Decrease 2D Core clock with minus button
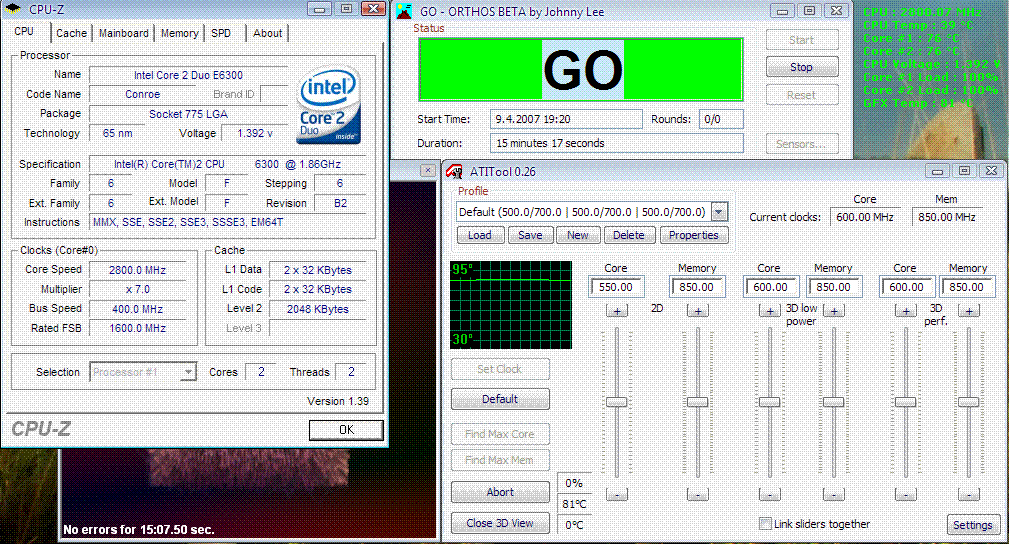The width and height of the screenshot is (1009, 544). (x=616, y=494)
